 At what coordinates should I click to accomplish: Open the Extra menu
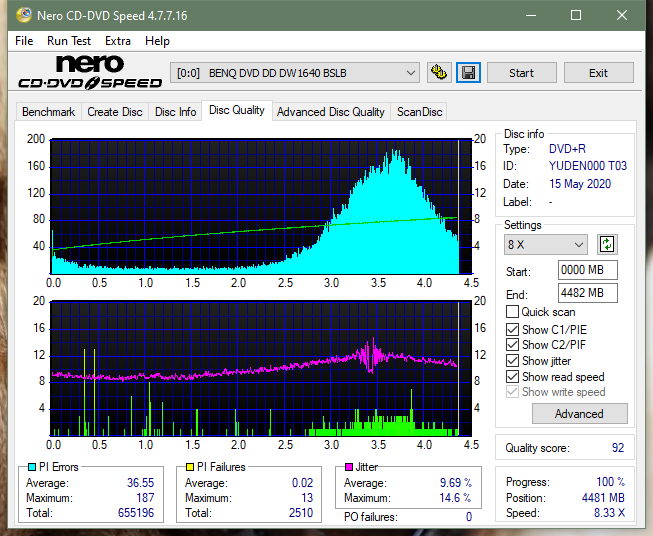(x=118, y=41)
